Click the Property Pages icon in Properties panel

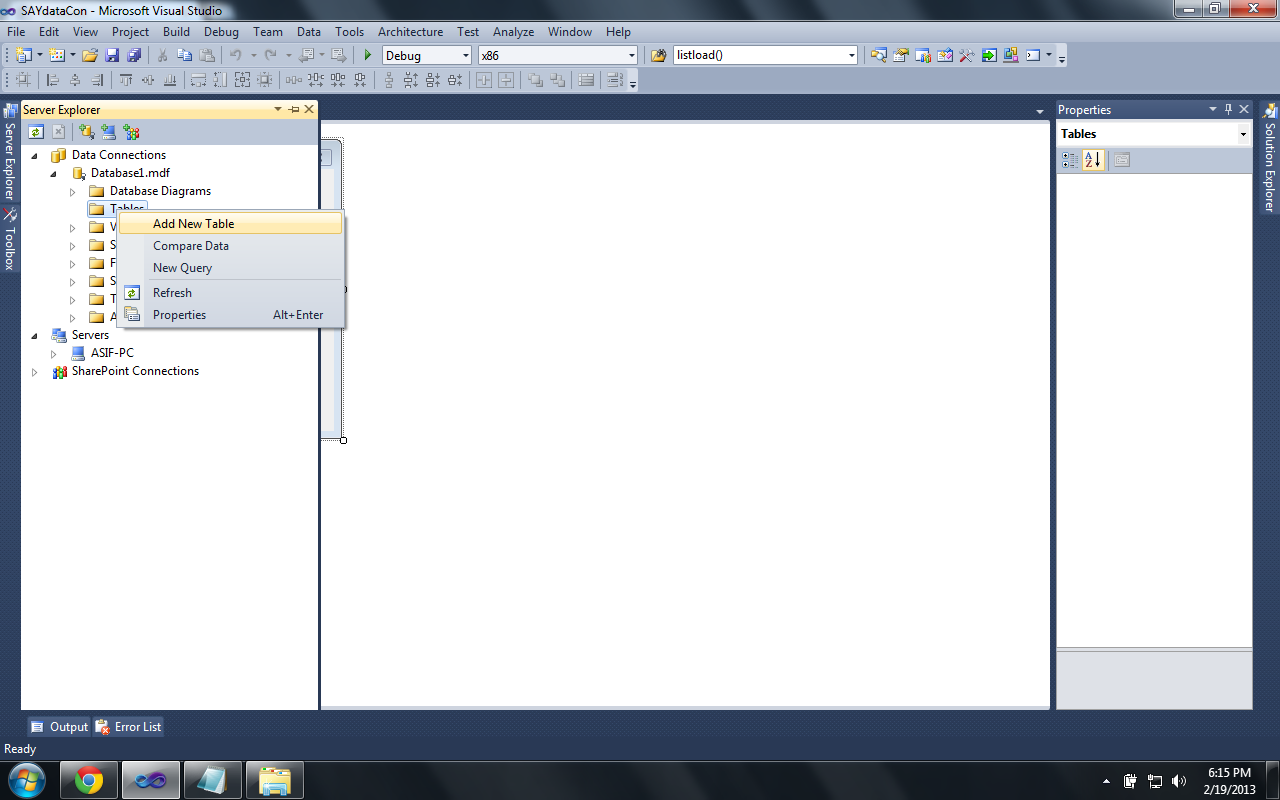(x=1122, y=160)
